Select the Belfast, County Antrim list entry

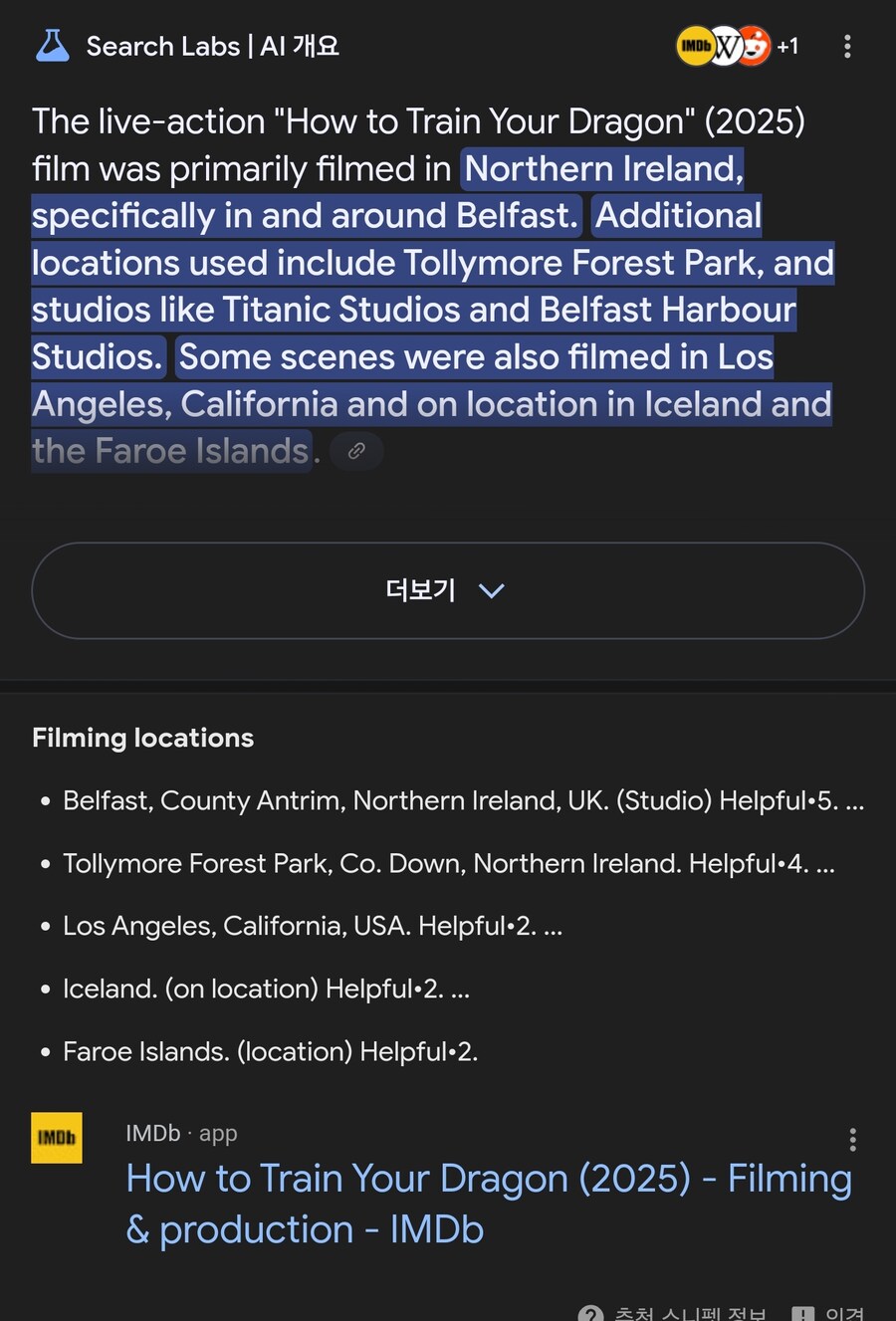point(463,801)
